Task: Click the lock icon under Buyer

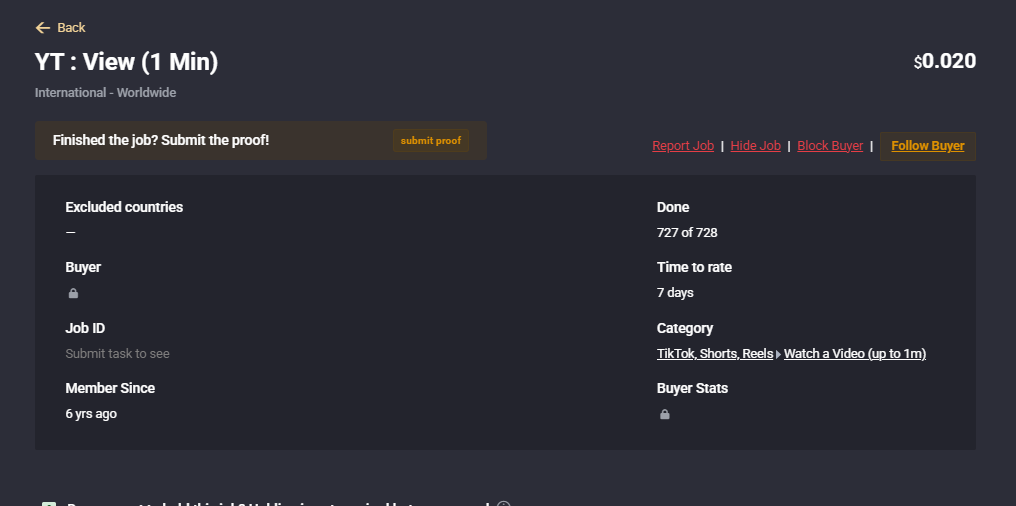Action: [x=73, y=294]
